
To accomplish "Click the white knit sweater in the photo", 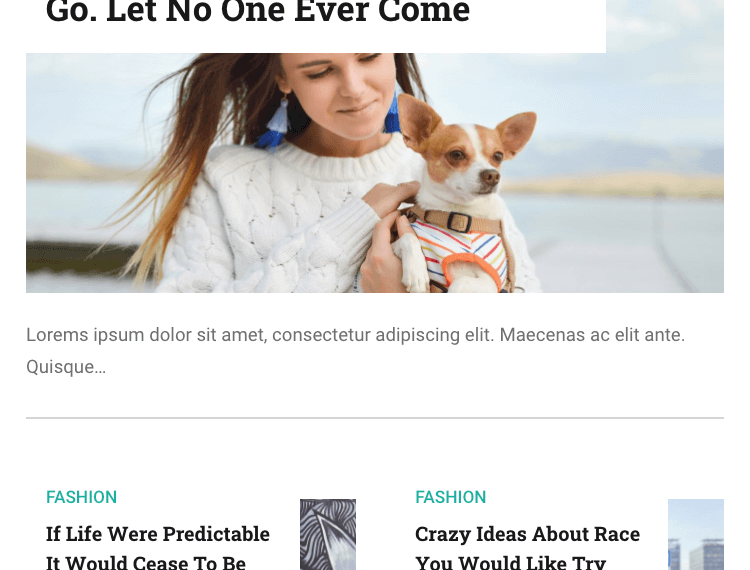I will click(268, 220).
